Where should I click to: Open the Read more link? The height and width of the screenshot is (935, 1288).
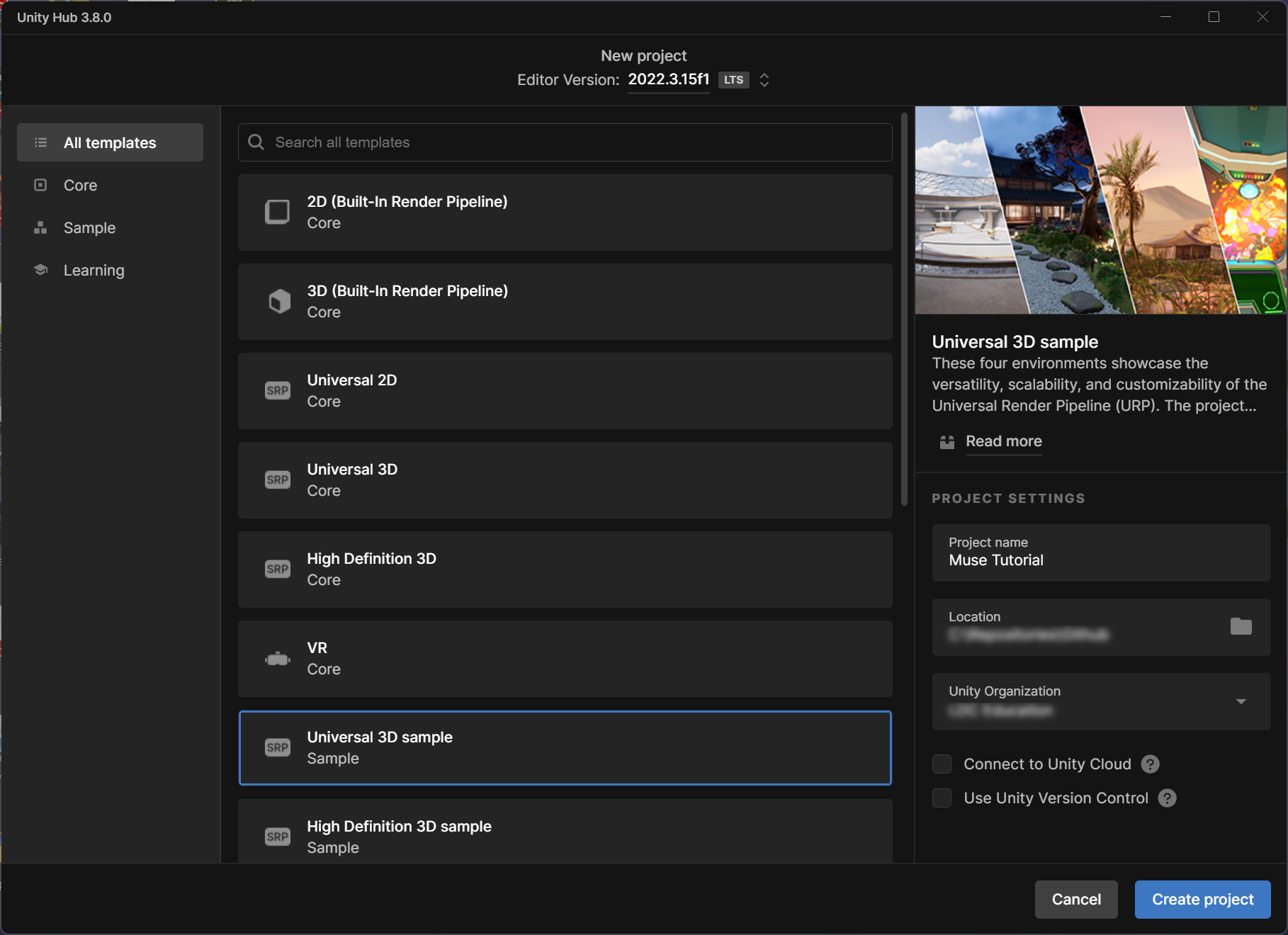coord(1003,441)
